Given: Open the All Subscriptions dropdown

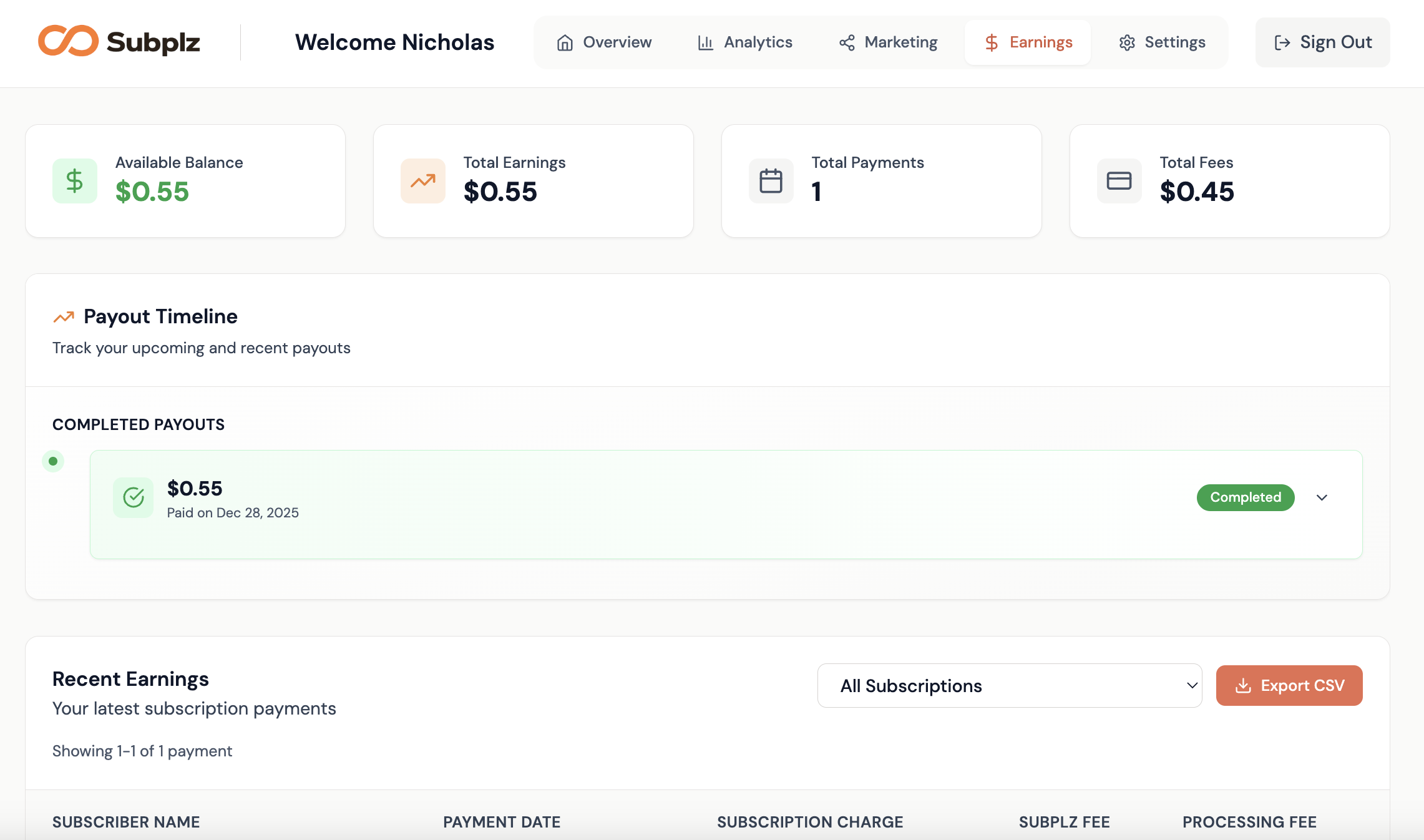Looking at the screenshot, I should coord(1009,685).
